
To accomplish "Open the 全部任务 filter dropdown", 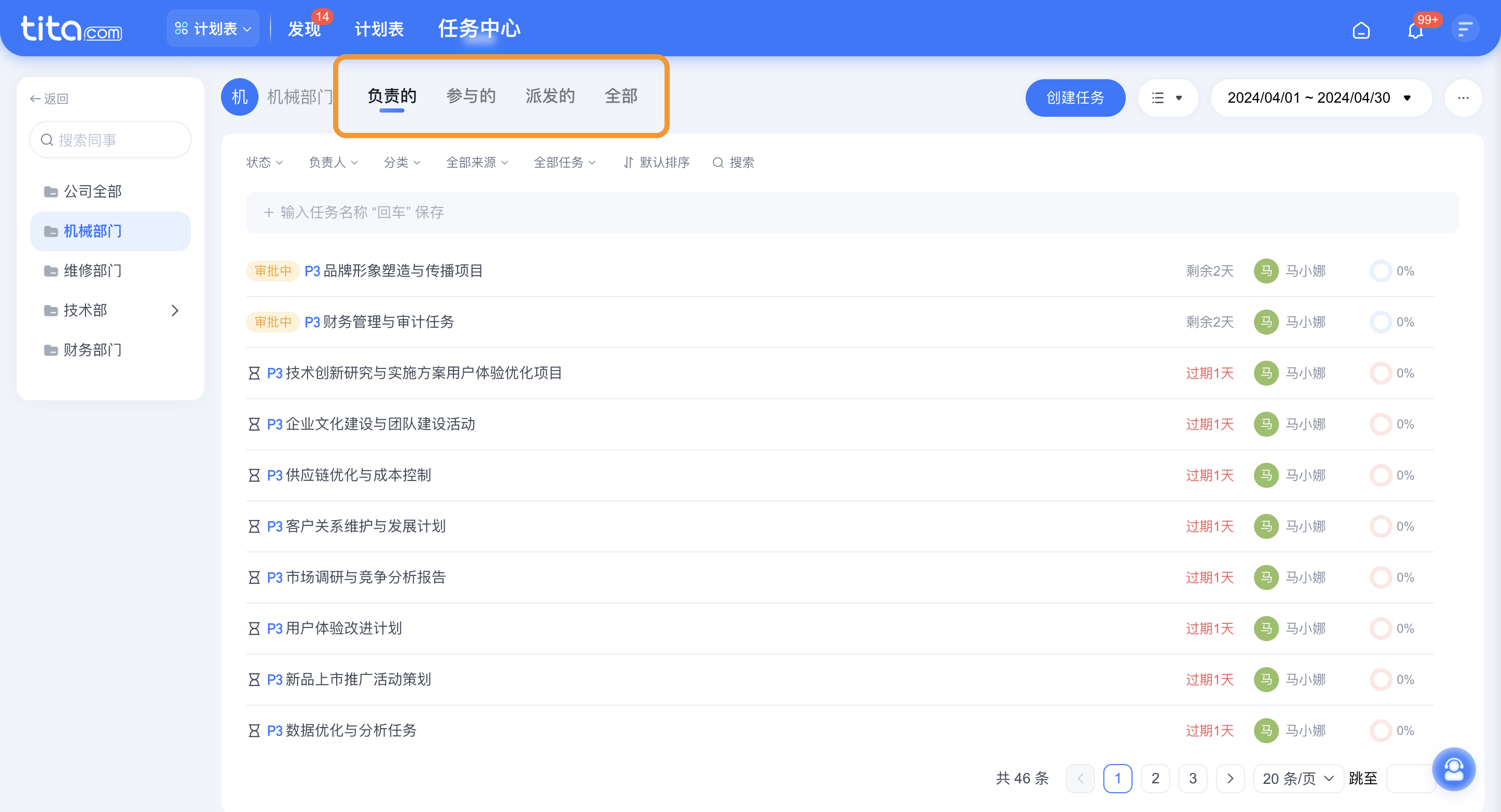I will [564, 163].
